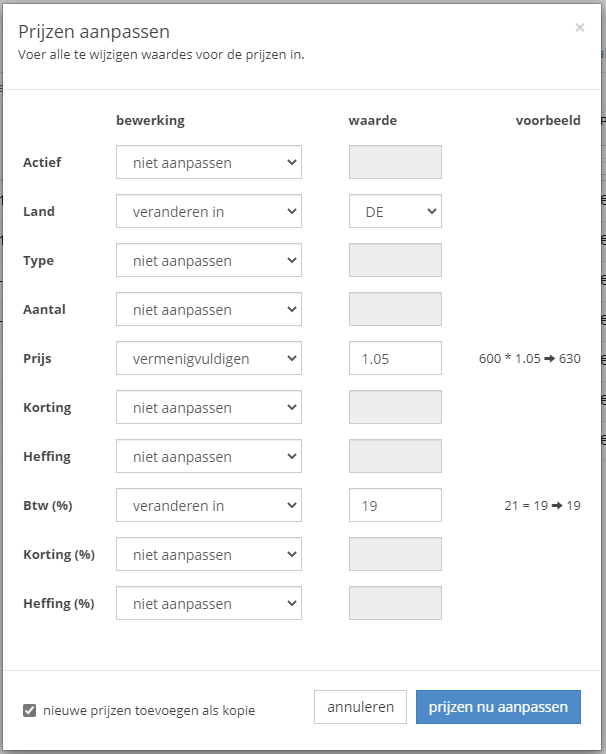Click the Land row label
Image resolution: width=606 pixels, height=754 pixels.
(x=39, y=212)
